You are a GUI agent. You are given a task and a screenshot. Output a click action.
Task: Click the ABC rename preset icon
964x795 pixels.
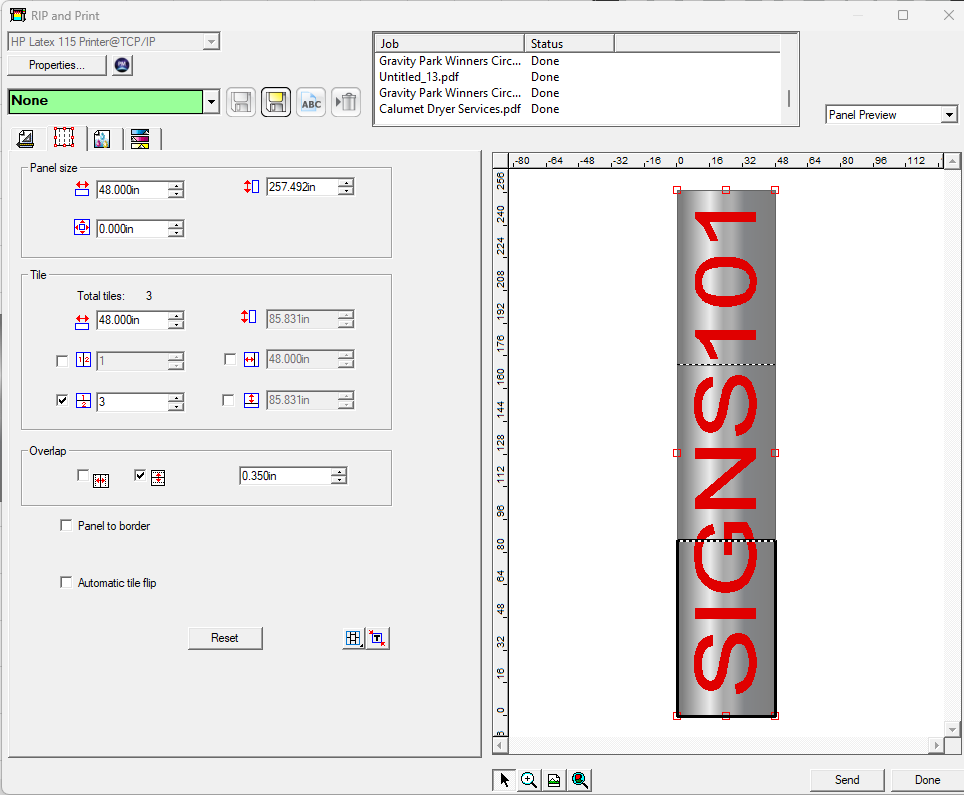(x=311, y=102)
